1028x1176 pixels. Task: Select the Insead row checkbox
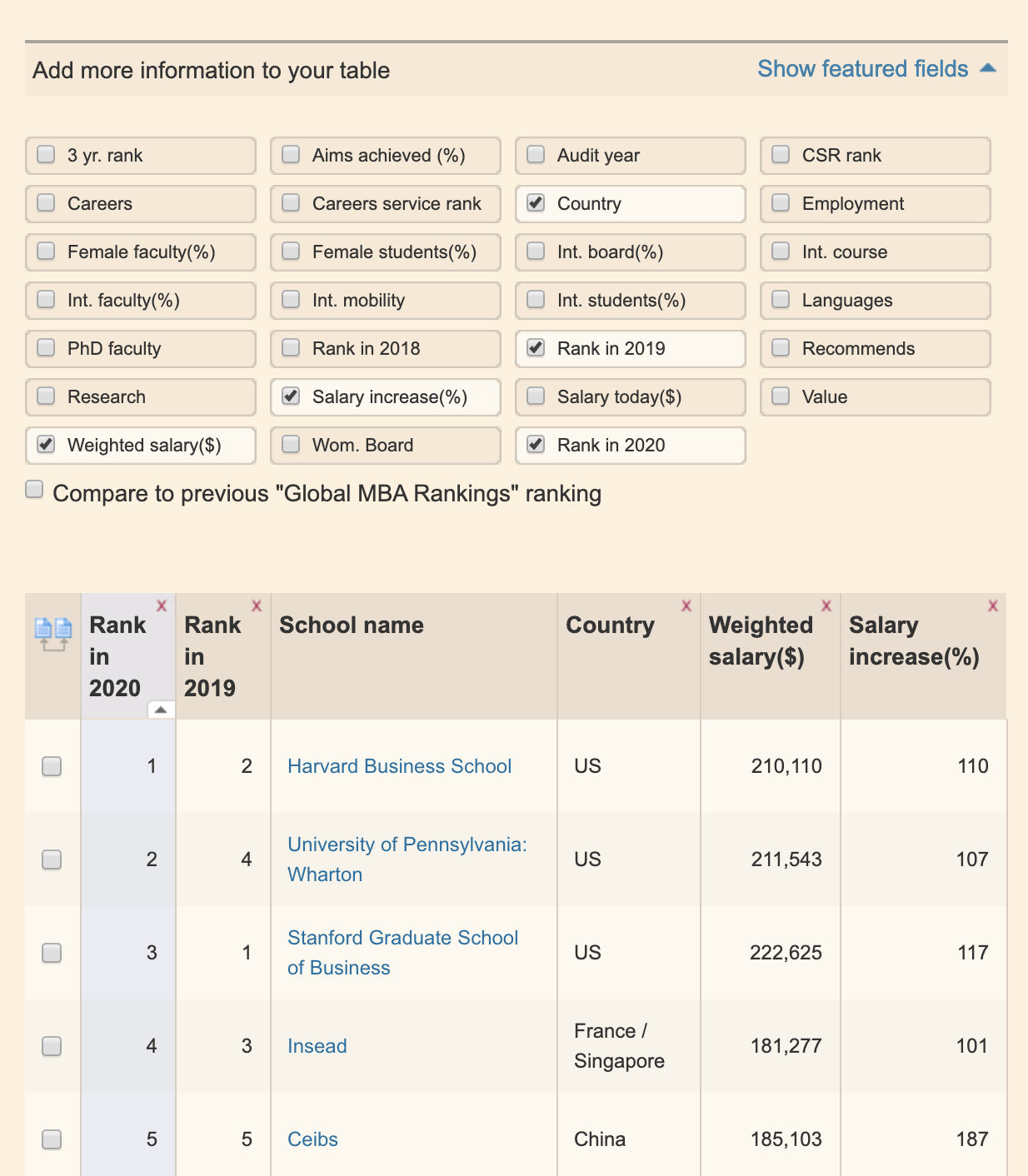[x=52, y=1046]
